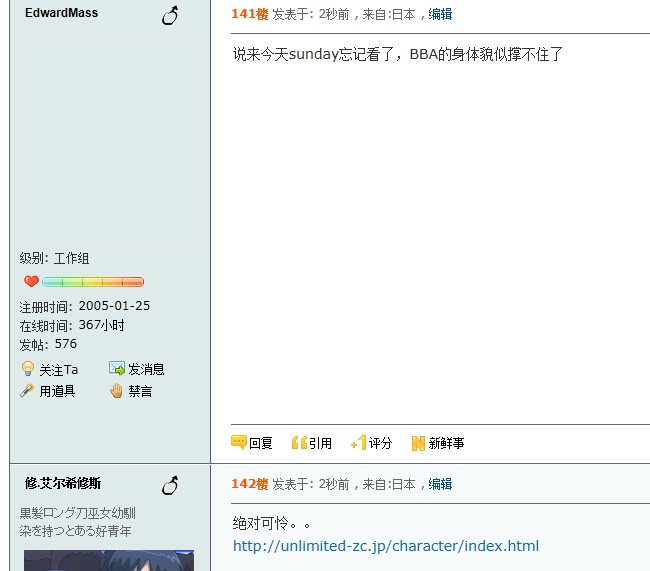Click the rainbow level progress bar
Screen dimensions: 650x571
pyautogui.click(x=93, y=282)
